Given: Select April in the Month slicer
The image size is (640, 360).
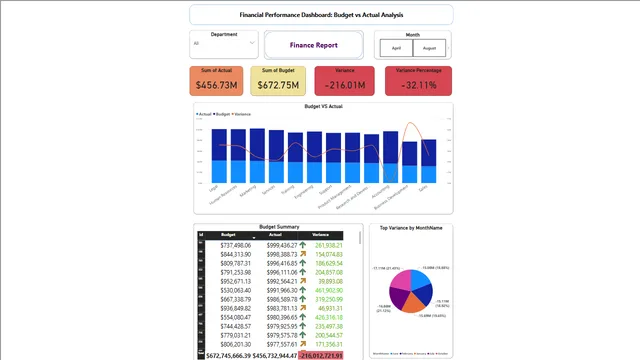Looking at the screenshot, I should tap(396, 48).
